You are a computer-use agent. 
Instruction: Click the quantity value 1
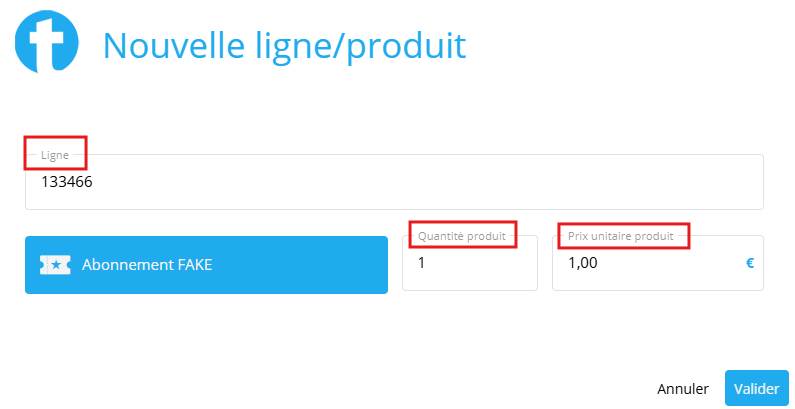pyautogui.click(x=421, y=263)
